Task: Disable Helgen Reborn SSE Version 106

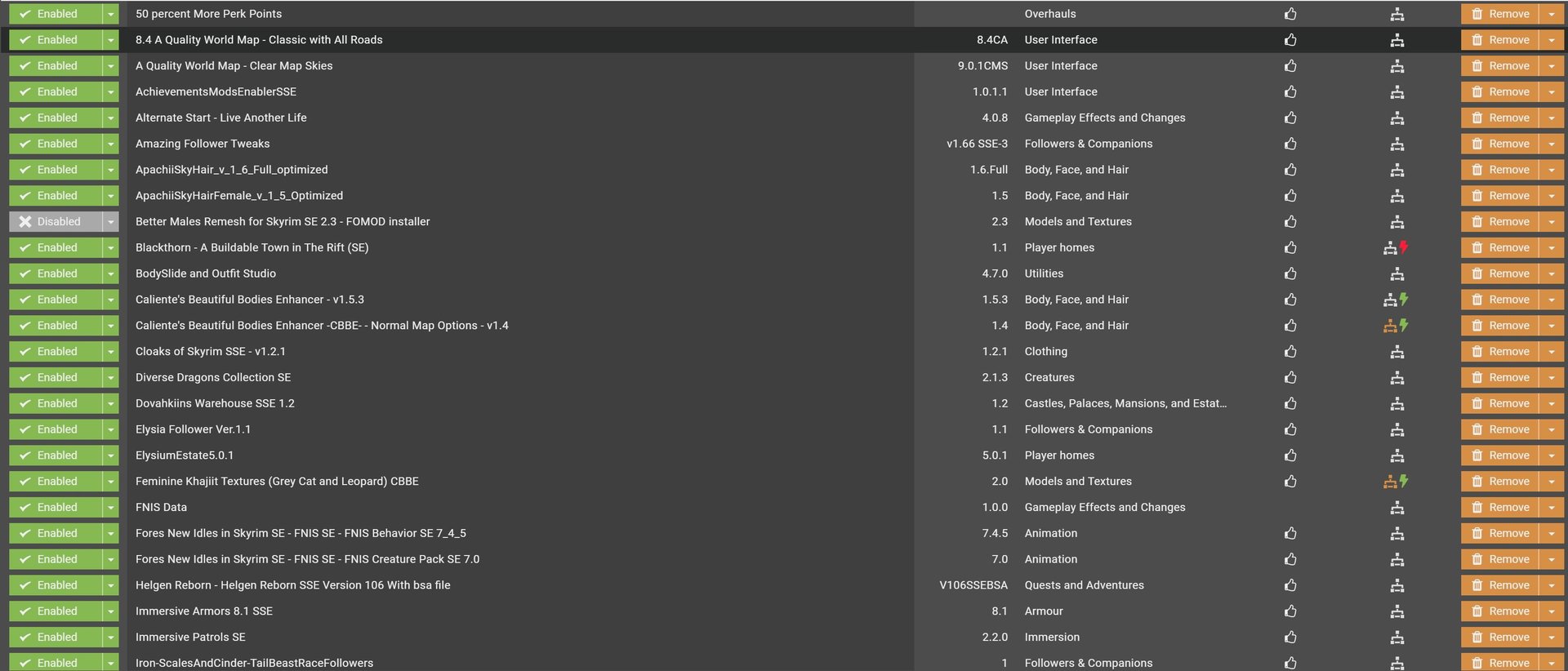Action: click(x=56, y=584)
